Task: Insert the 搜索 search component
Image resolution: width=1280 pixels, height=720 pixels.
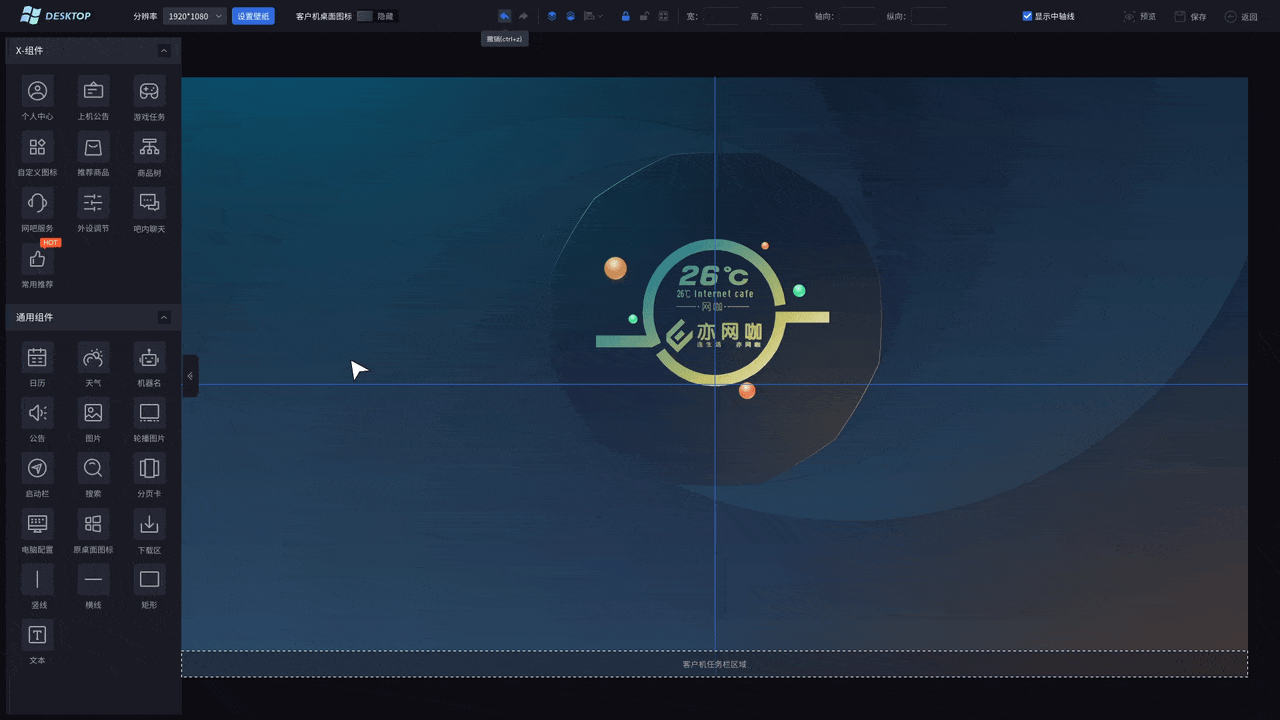Action: coord(93,468)
